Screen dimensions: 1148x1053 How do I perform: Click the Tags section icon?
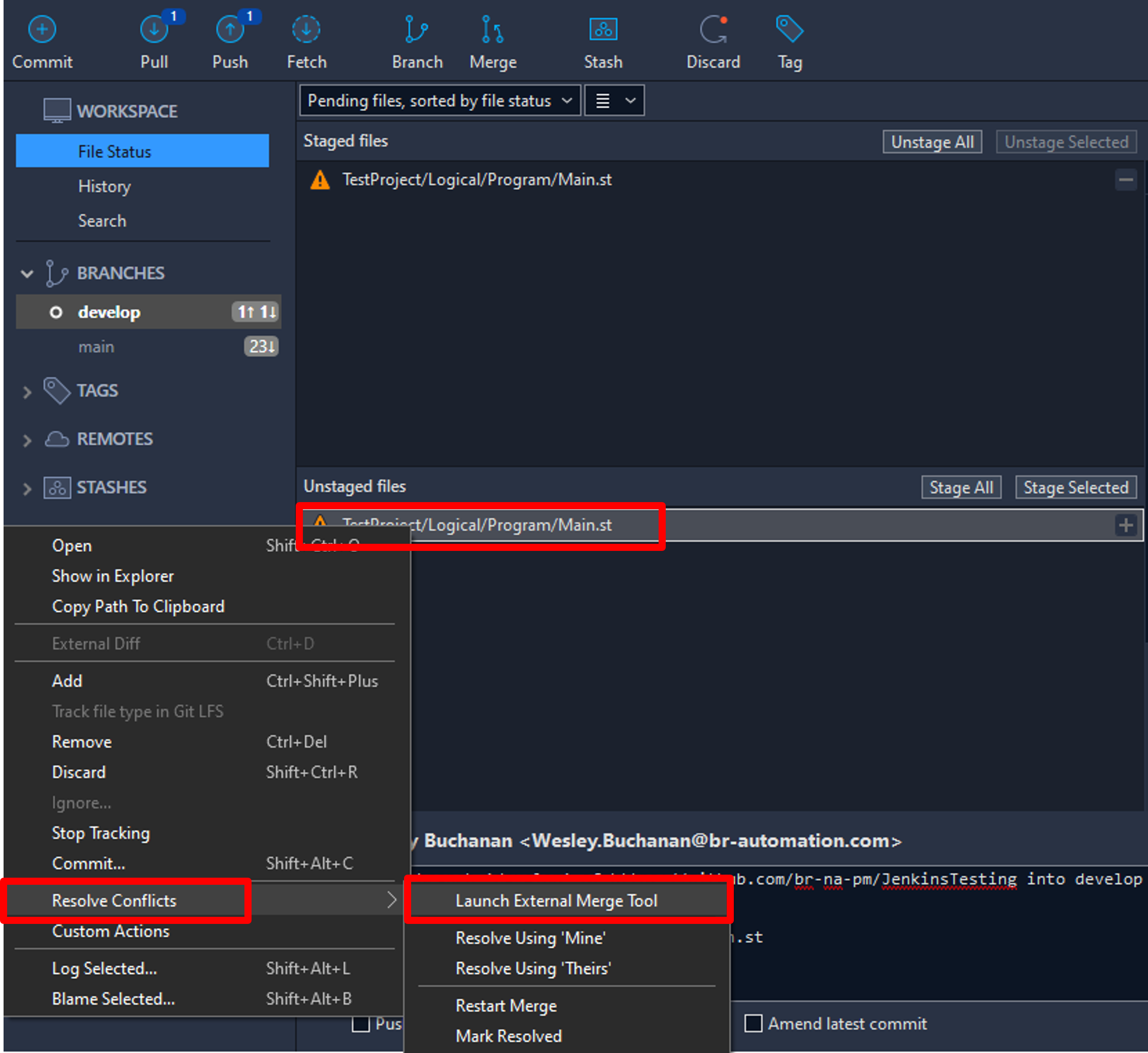click(x=57, y=391)
